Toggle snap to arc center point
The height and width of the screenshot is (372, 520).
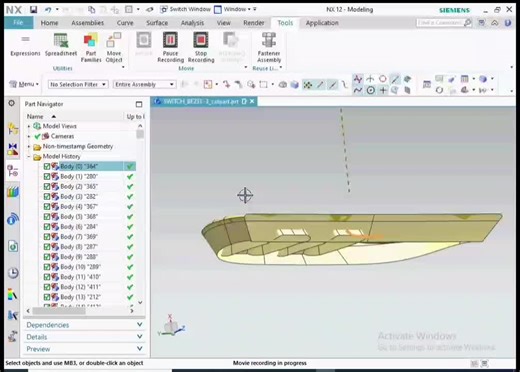pos(370,90)
